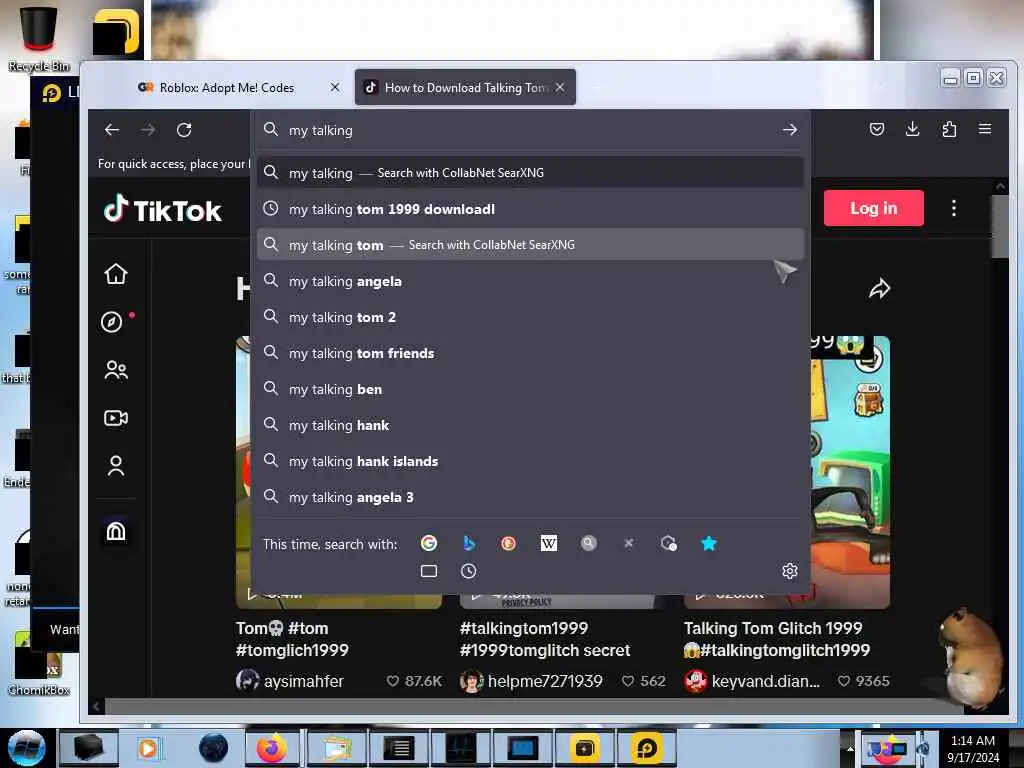Click the TikTok Log in button
Viewport: 1024px width, 768px height.
click(x=874, y=208)
